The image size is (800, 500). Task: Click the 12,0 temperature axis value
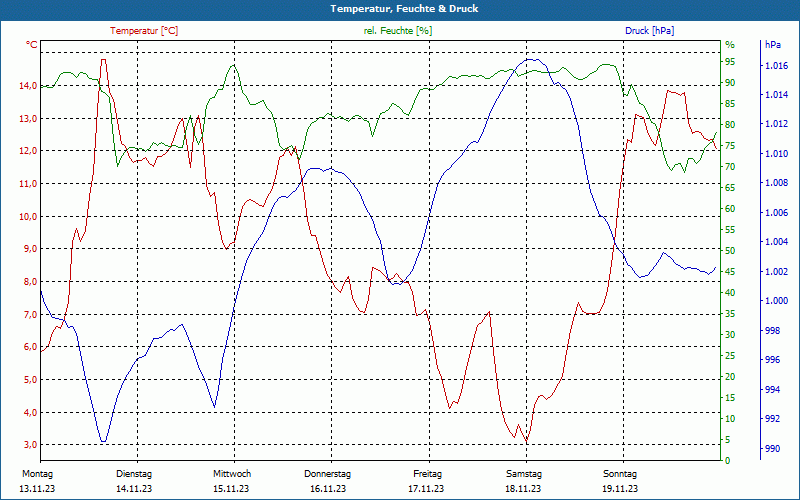(28, 151)
